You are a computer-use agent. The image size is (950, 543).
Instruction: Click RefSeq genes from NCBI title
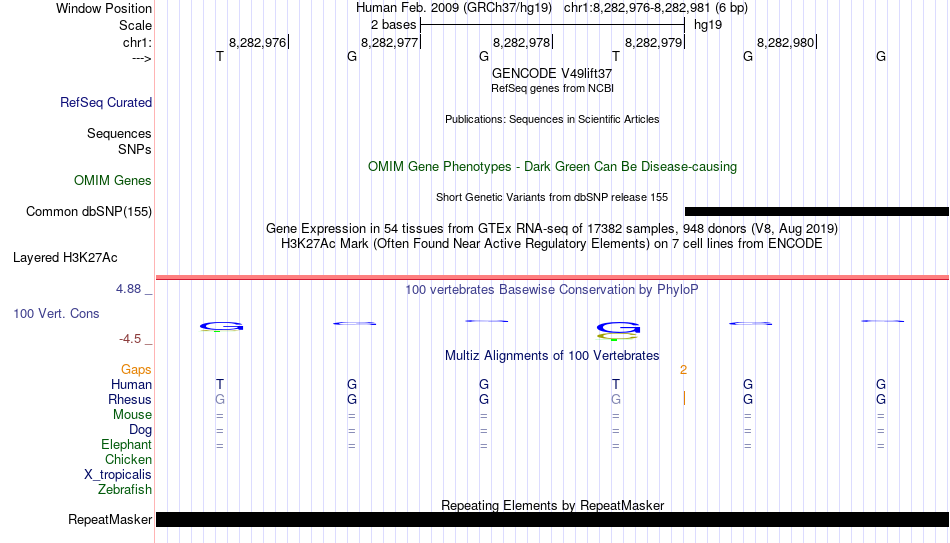(x=552, y=88)
